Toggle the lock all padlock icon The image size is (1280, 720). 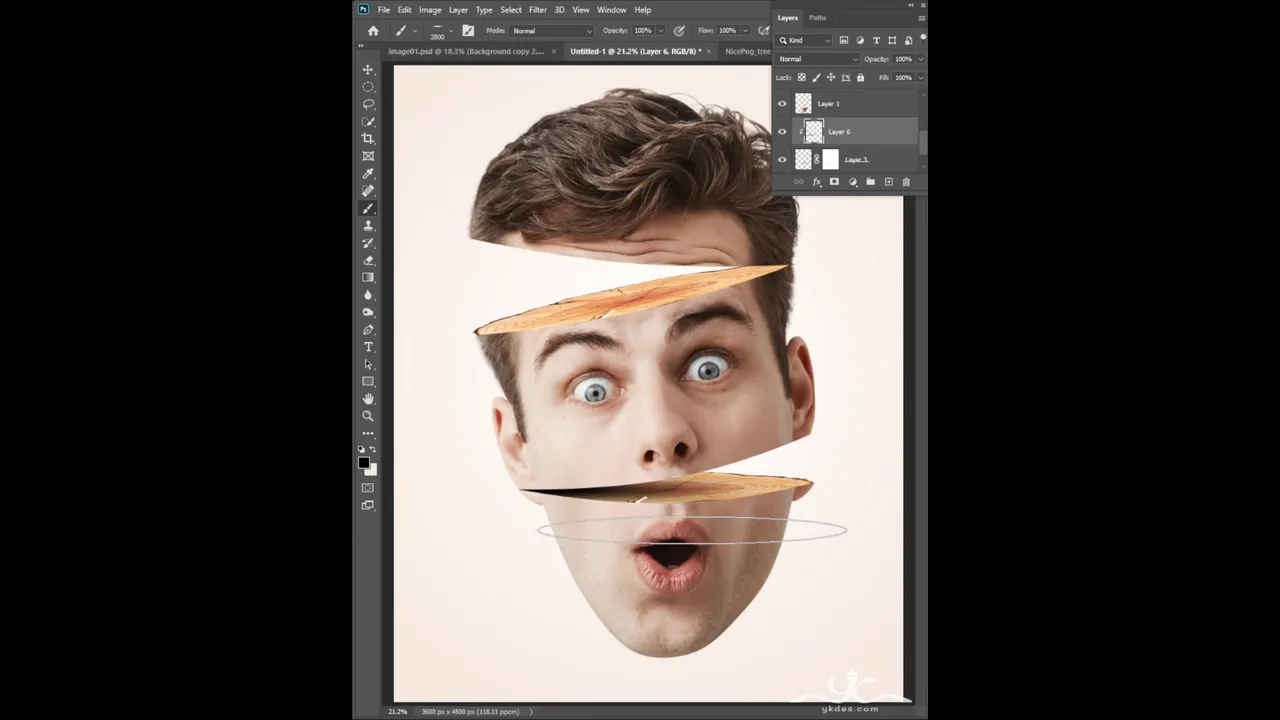[860, 77]
